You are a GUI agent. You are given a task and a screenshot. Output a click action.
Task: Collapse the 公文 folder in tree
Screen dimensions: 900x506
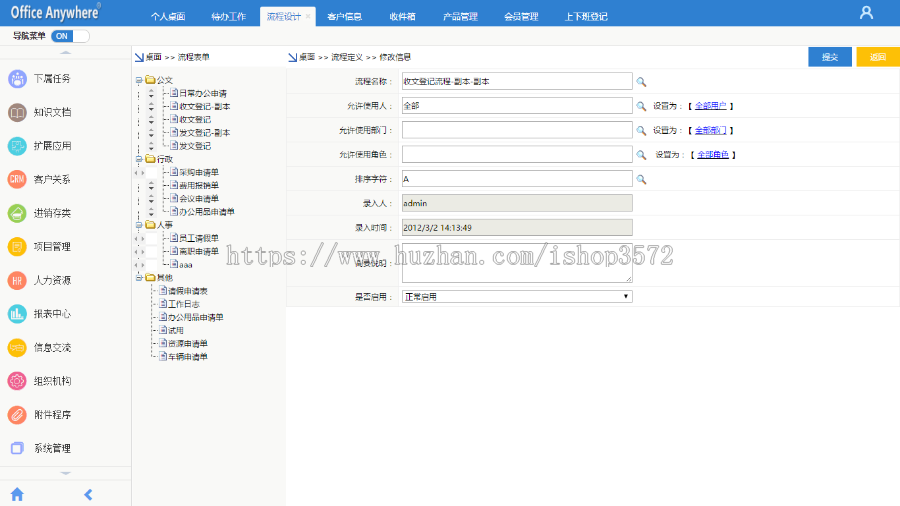click(139, 80)
